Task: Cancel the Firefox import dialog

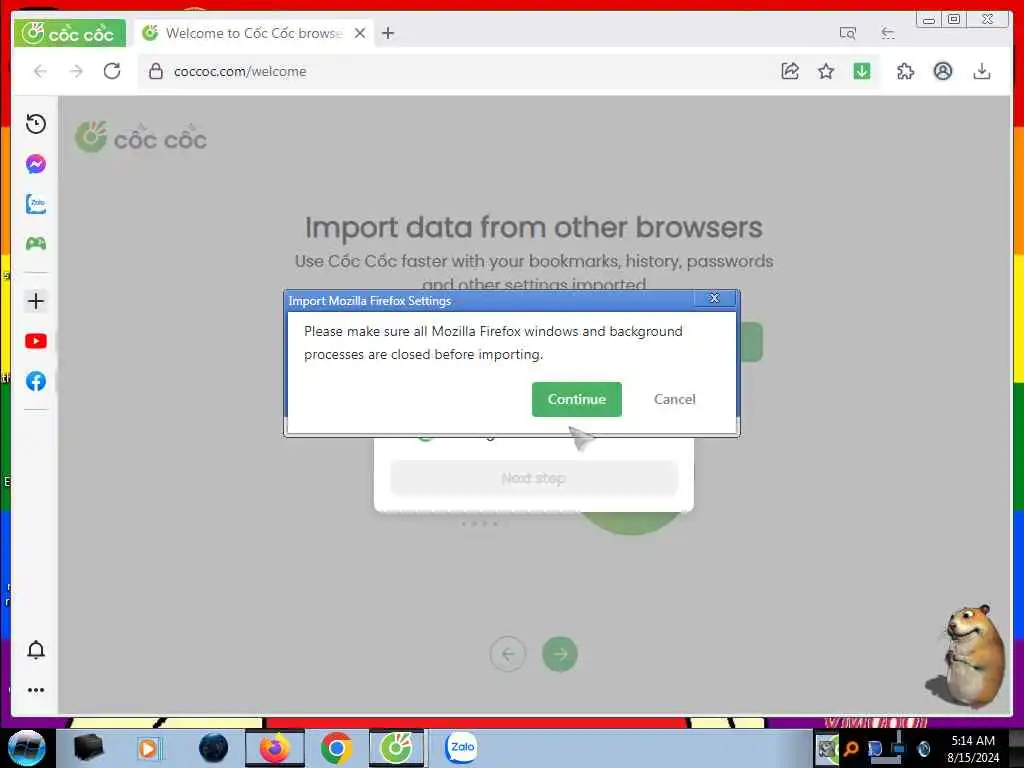Action: (x=675, y=399)
